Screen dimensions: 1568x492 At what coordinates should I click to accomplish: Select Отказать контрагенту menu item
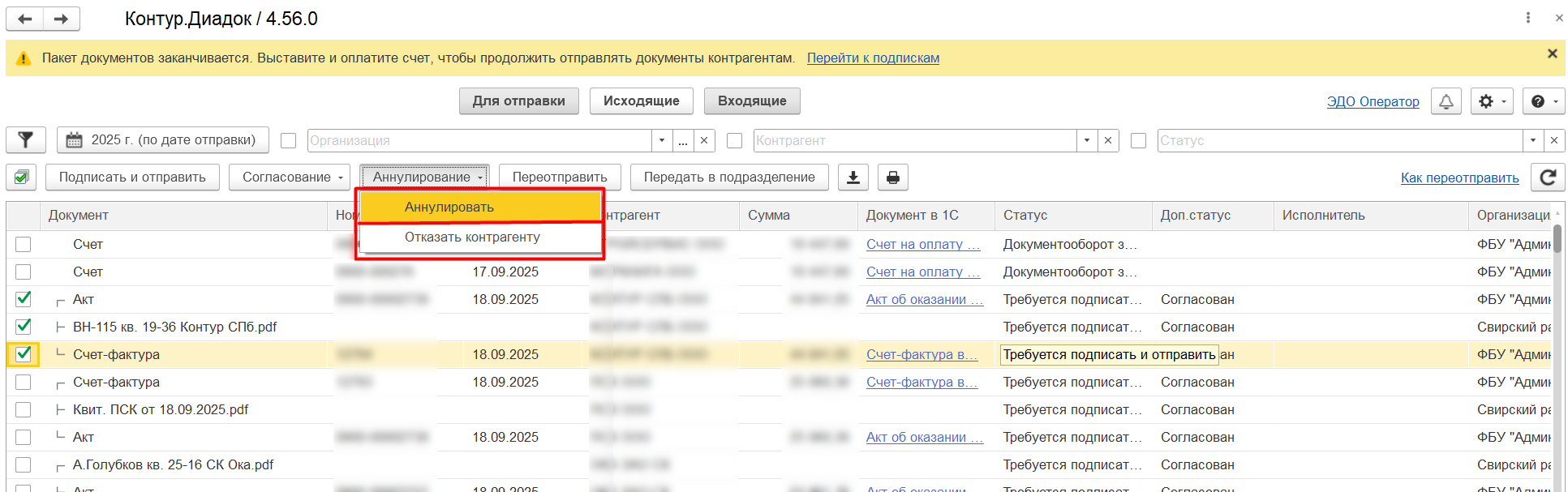471,237
